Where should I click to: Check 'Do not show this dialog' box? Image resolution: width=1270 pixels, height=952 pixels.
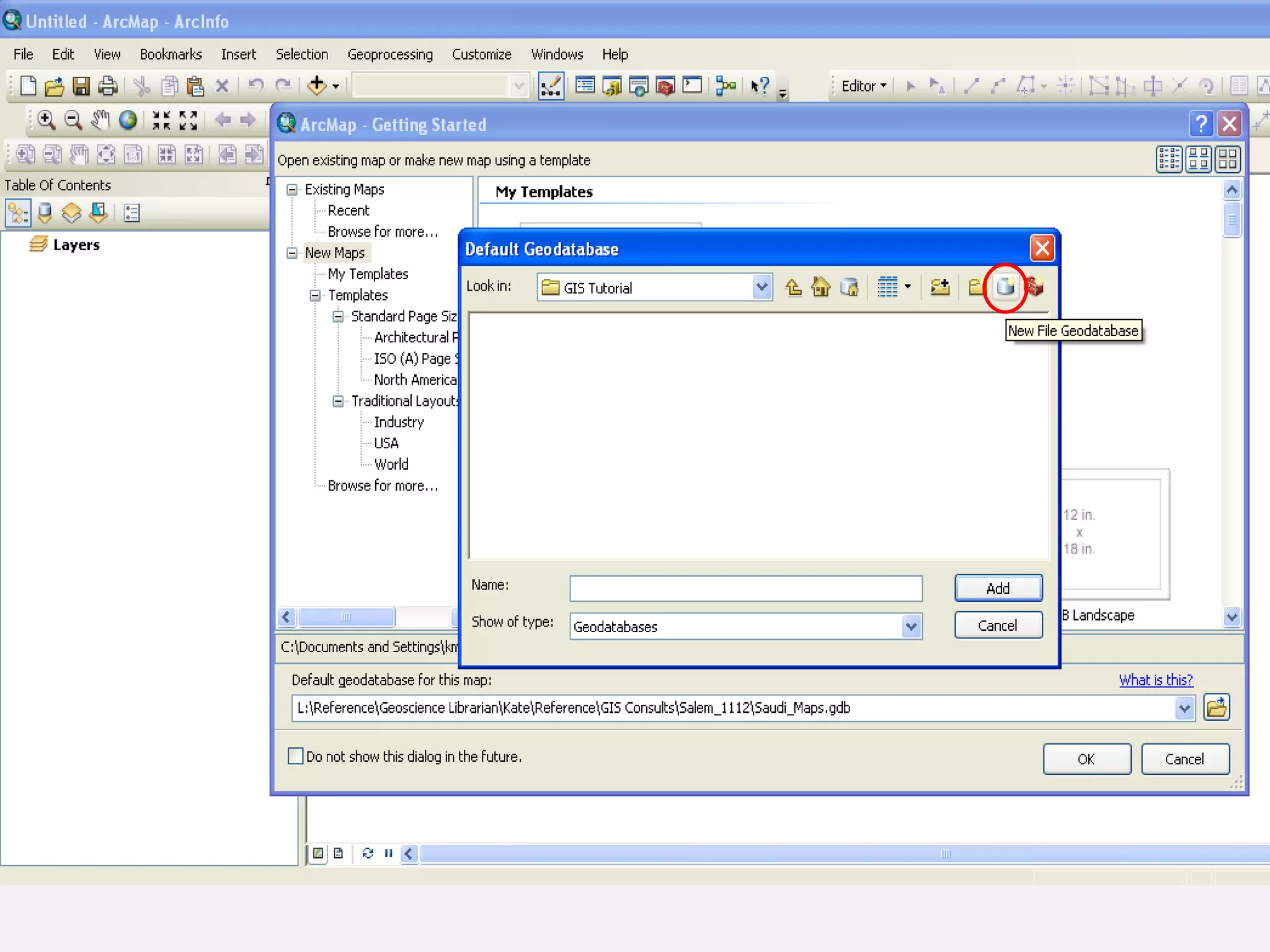(296, 756)
